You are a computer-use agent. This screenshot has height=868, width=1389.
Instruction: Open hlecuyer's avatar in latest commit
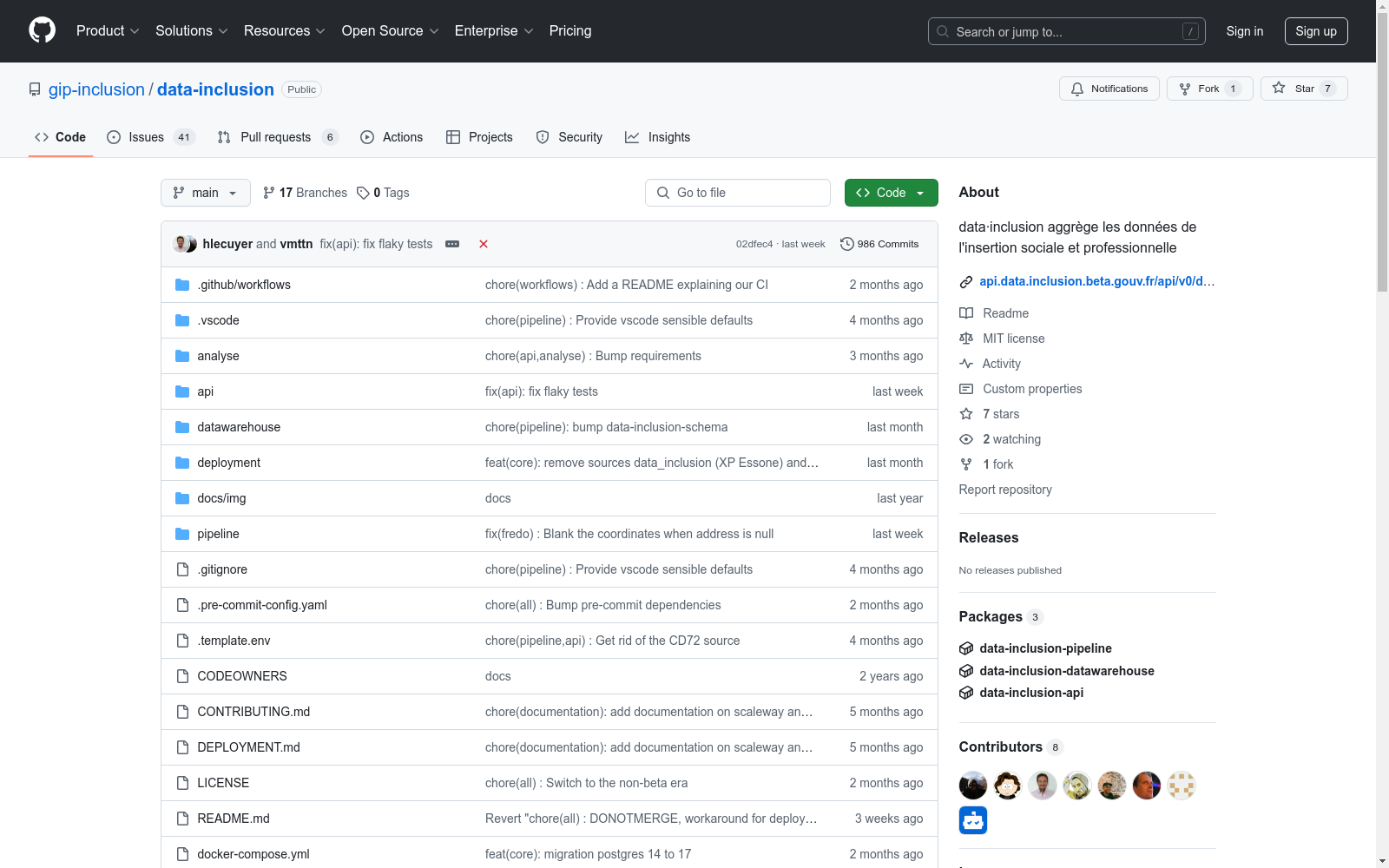(x=181, y=244)
